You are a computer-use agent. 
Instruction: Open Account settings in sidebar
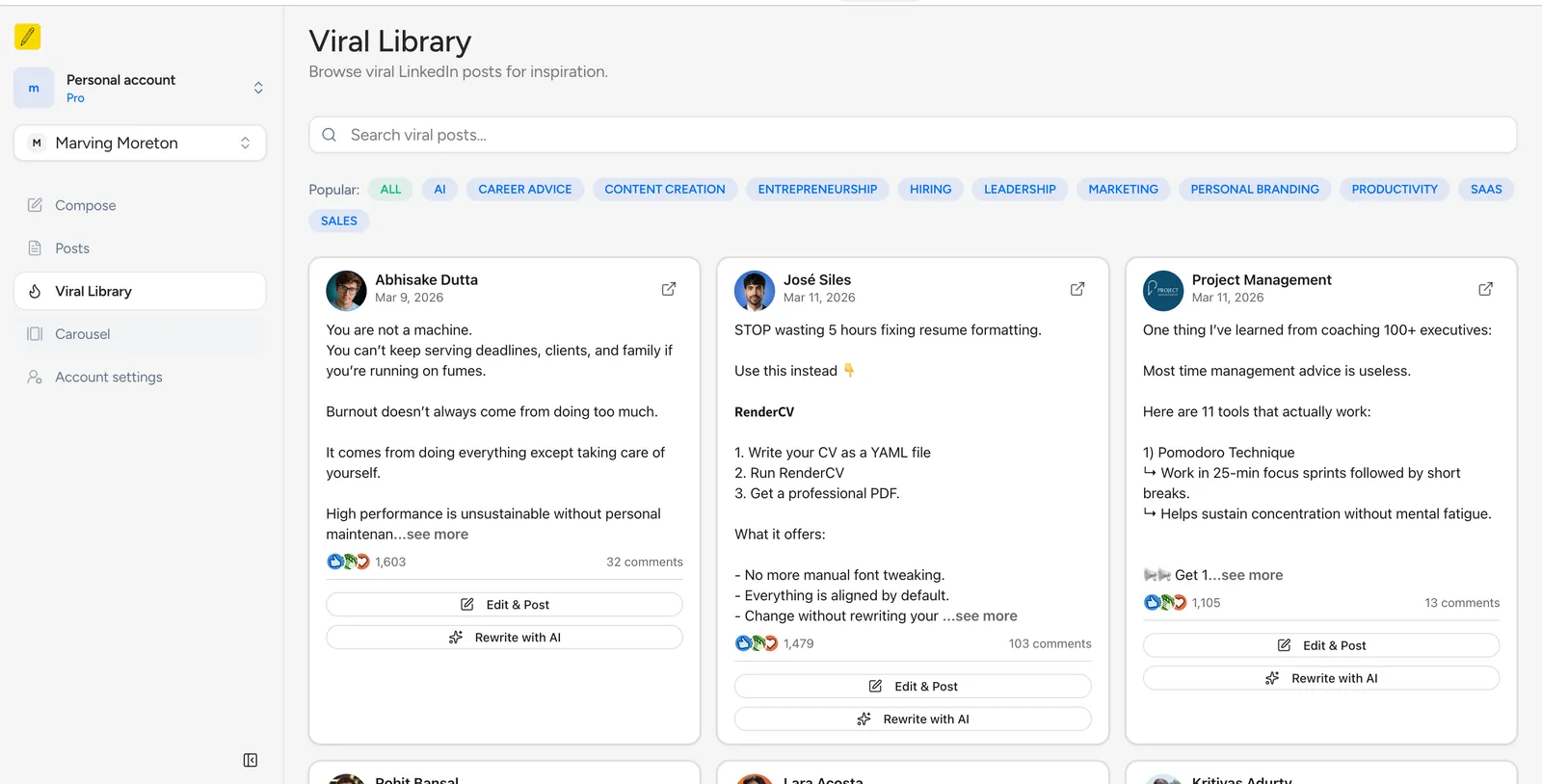pyautogui.click(x=108, y=378)
